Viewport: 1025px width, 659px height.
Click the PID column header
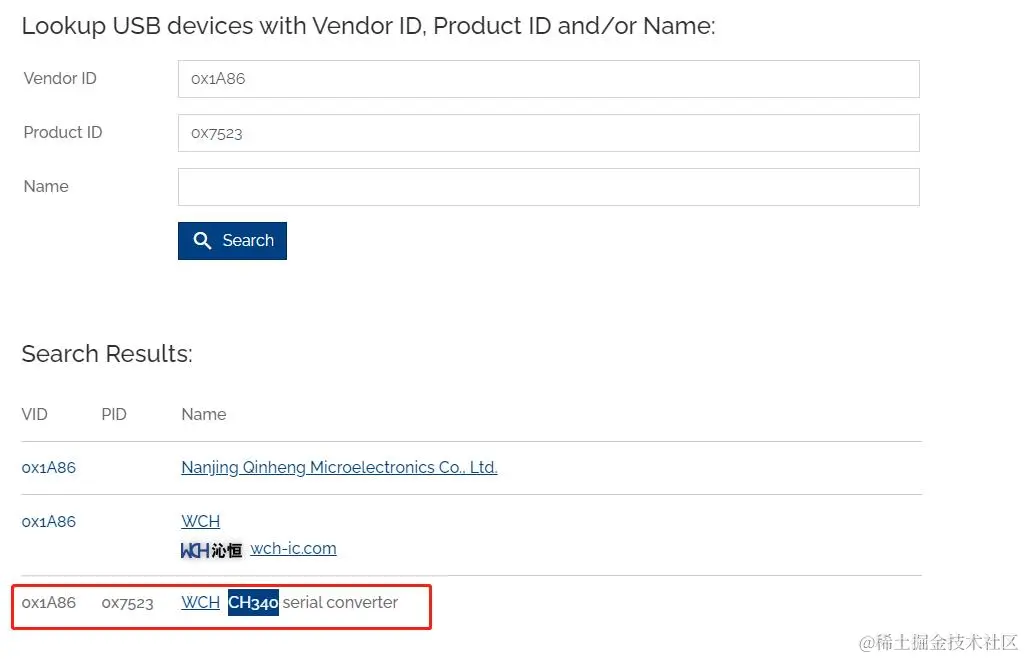point(114,414)
